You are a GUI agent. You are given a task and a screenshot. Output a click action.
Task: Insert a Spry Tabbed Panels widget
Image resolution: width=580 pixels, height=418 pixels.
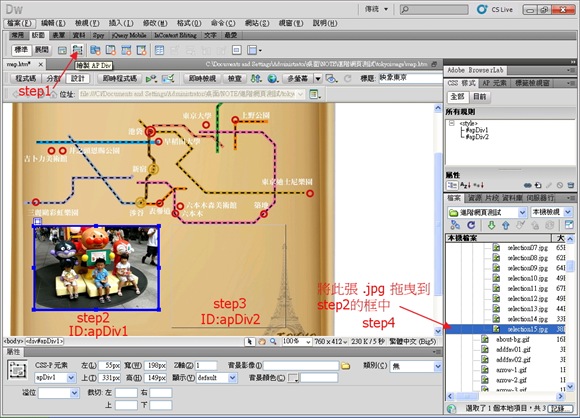111,50
